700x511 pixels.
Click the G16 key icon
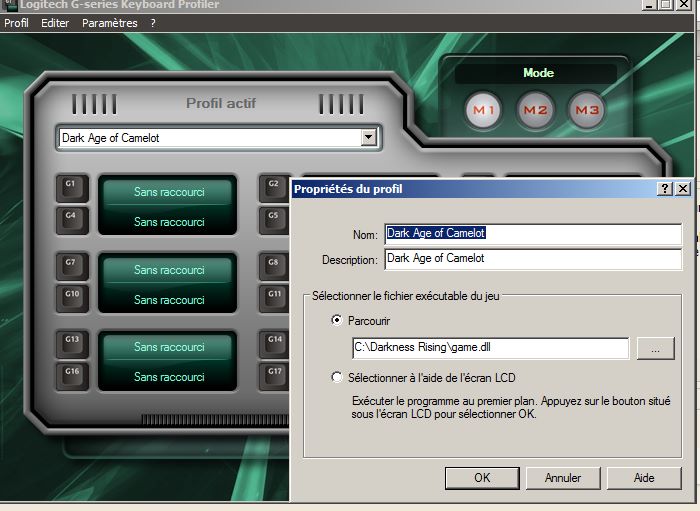pyautogui.click(x=72, y=376)
